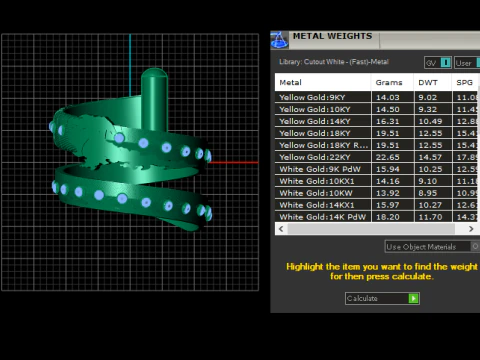Sort by Metal column header

(323, 82)
